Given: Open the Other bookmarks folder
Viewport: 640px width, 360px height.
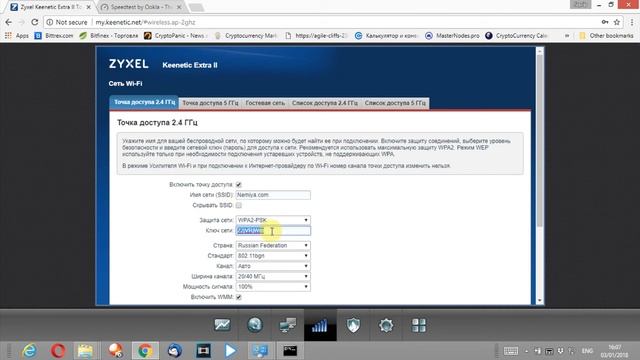Looking at the screenshot, I should pyautogui.click(x=606, y=36).
